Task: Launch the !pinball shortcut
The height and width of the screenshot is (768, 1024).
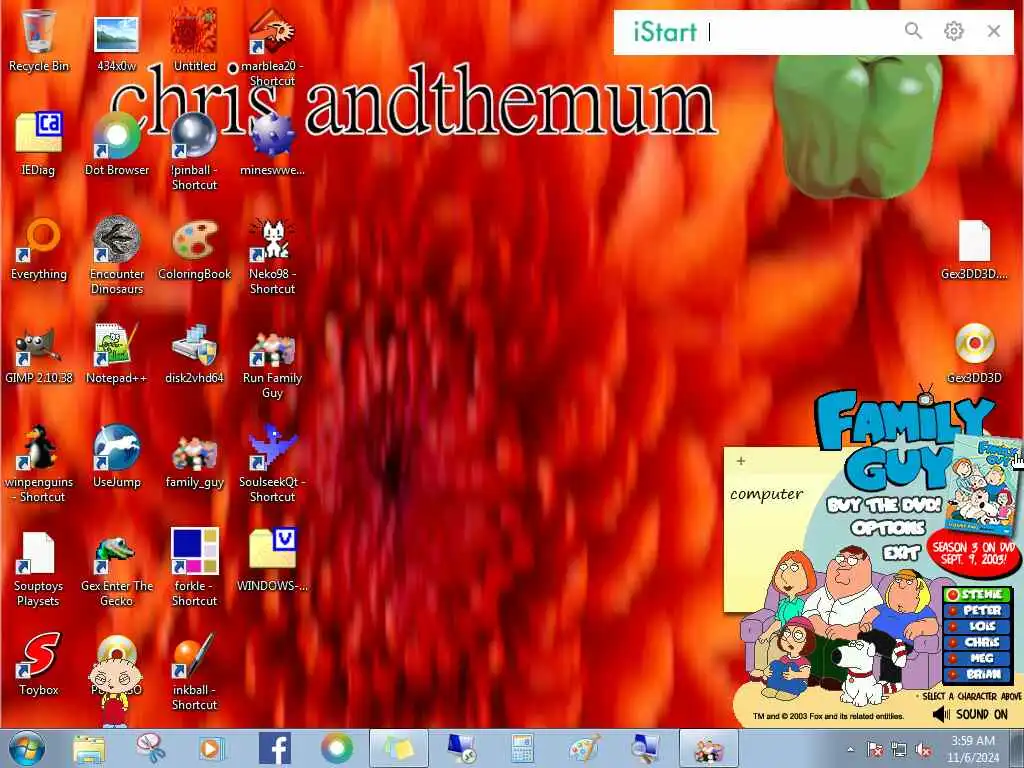Action: [x=195, y=152]
